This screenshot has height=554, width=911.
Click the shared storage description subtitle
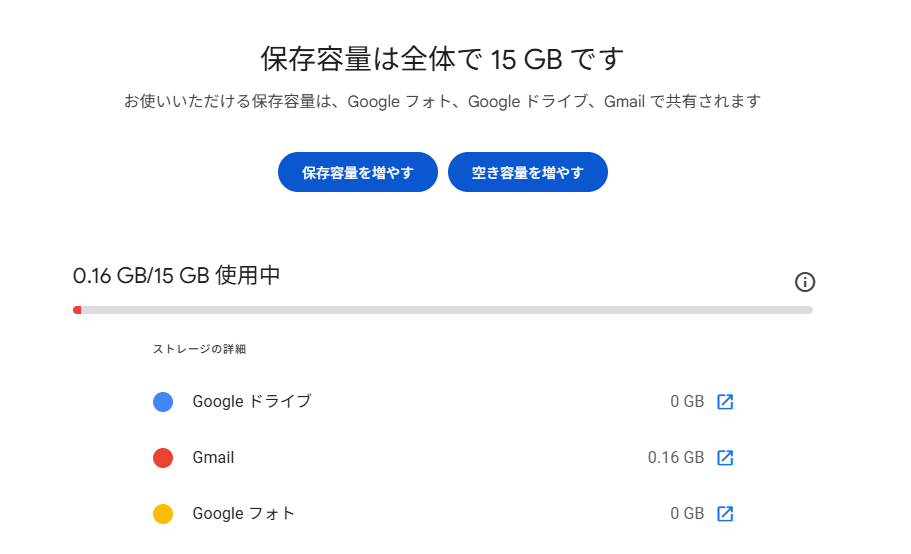pos(442,102)
